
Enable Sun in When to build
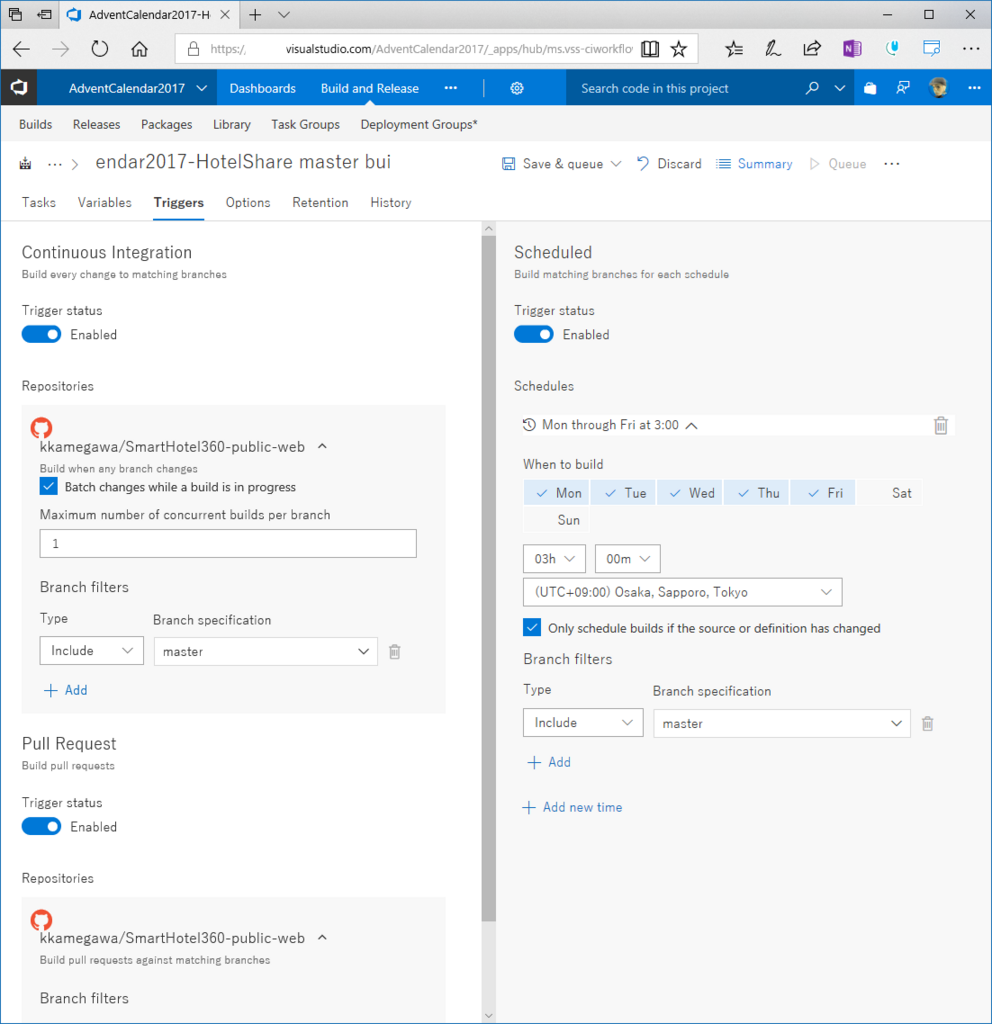[556, 520]
